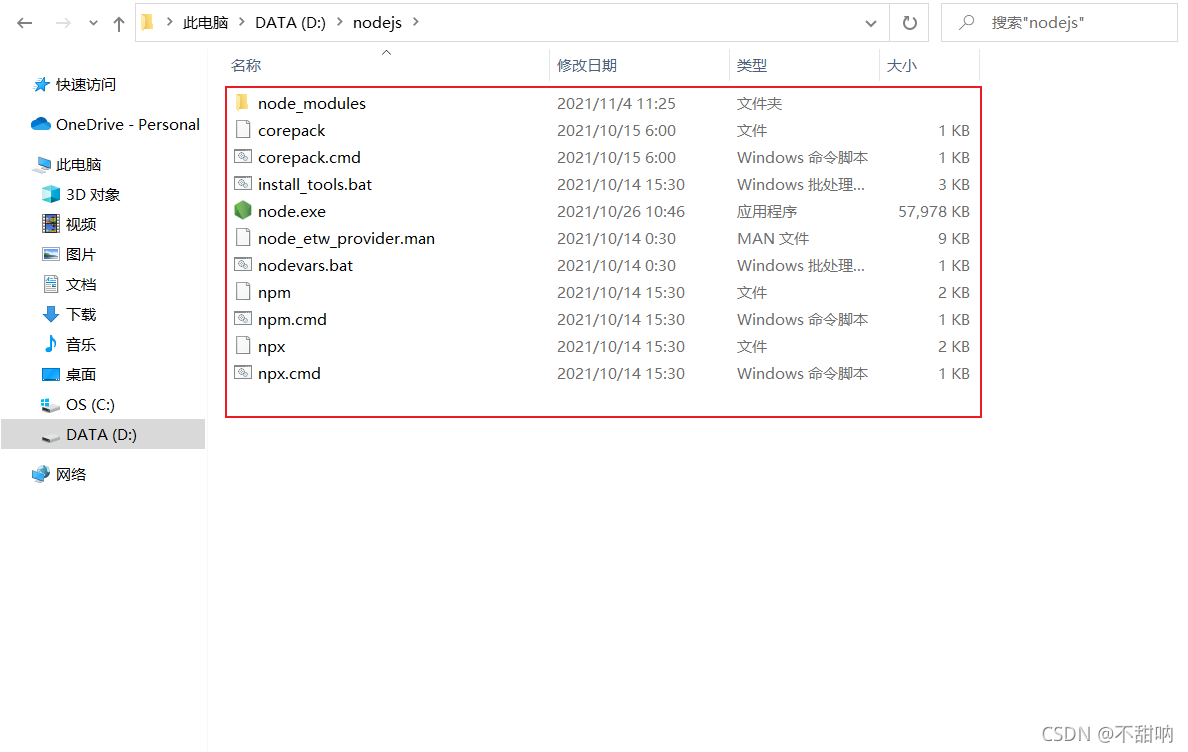Select the corepack file icon

242,129
